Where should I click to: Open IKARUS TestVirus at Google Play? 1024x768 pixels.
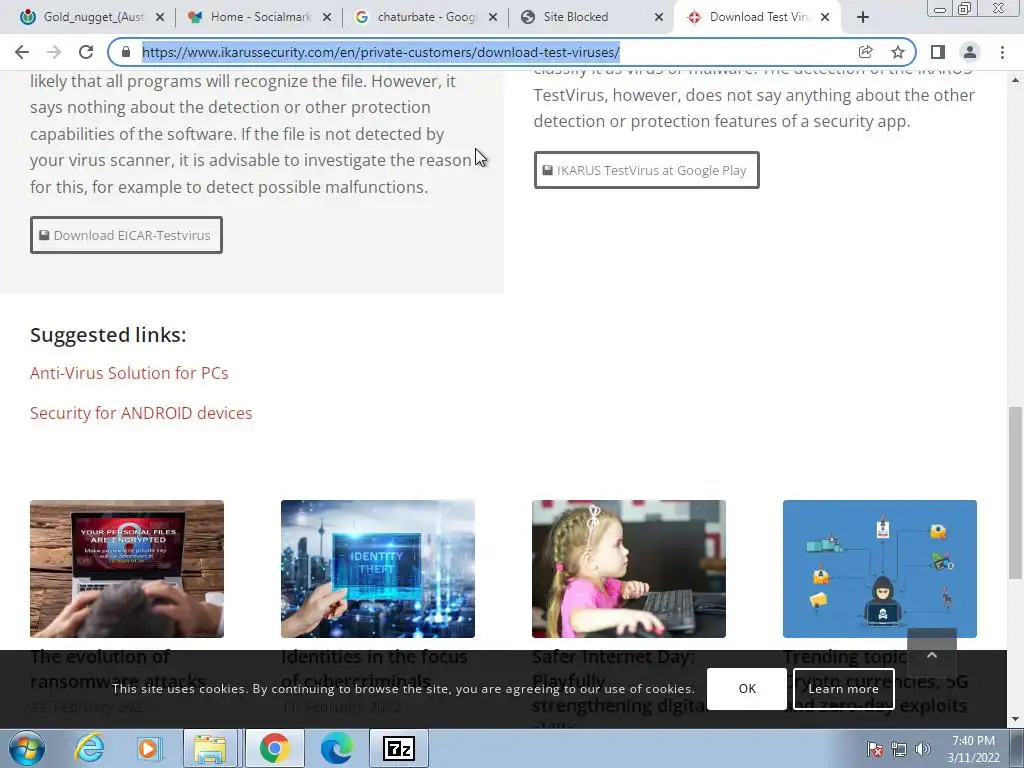[x=647, y=170]
